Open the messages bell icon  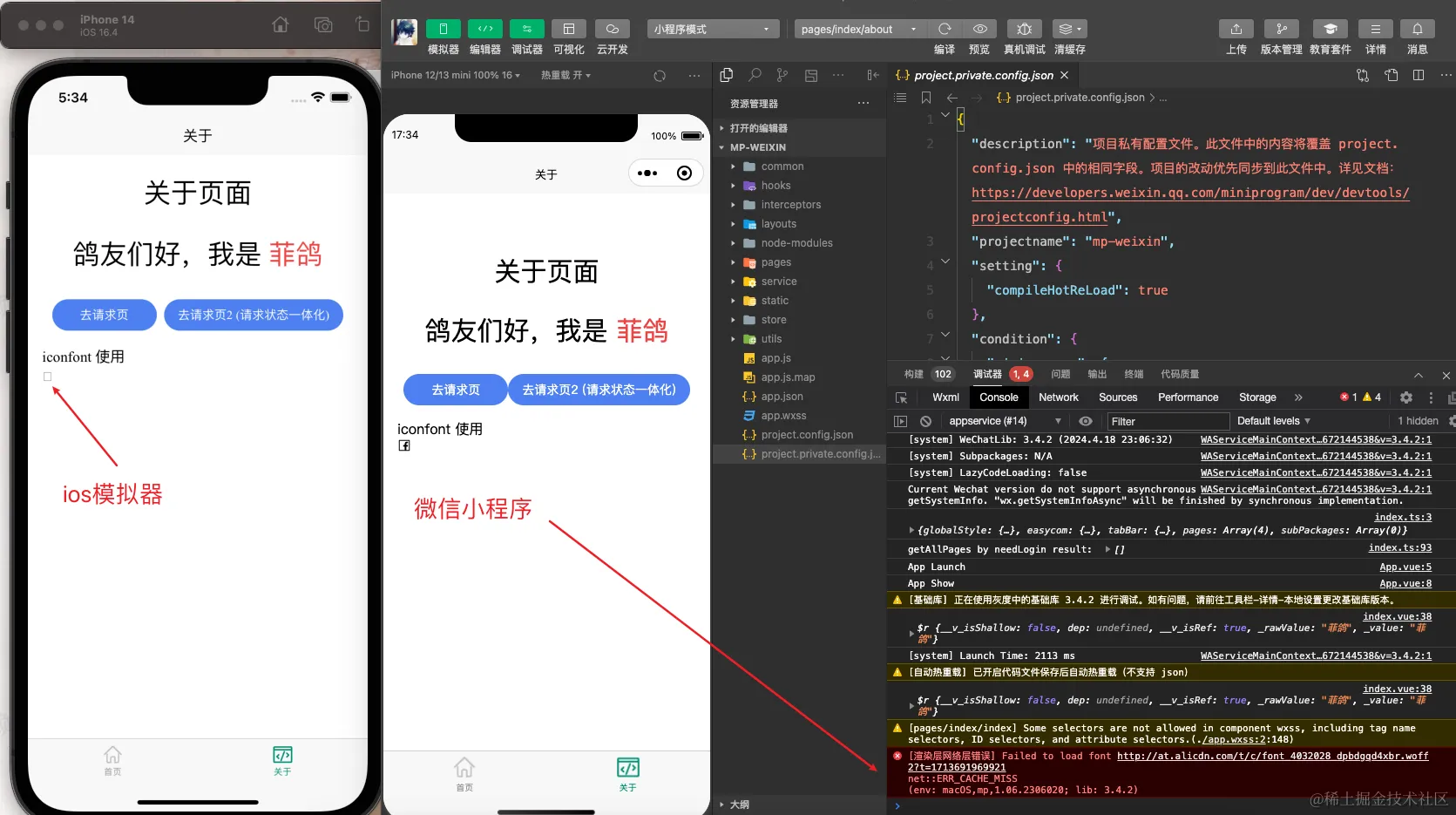1417,29
